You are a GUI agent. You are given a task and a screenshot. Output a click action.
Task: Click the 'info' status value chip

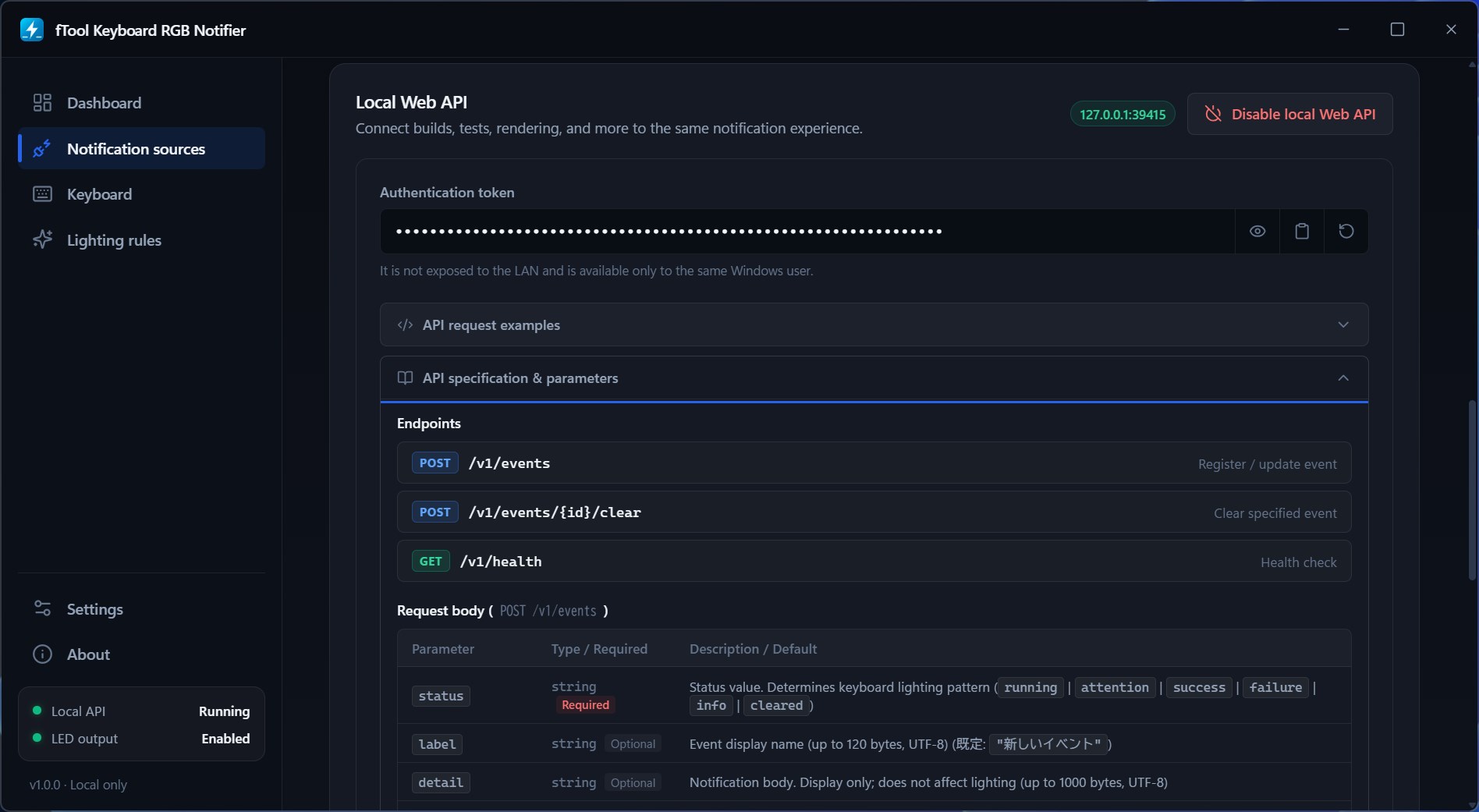coord(711,705)
